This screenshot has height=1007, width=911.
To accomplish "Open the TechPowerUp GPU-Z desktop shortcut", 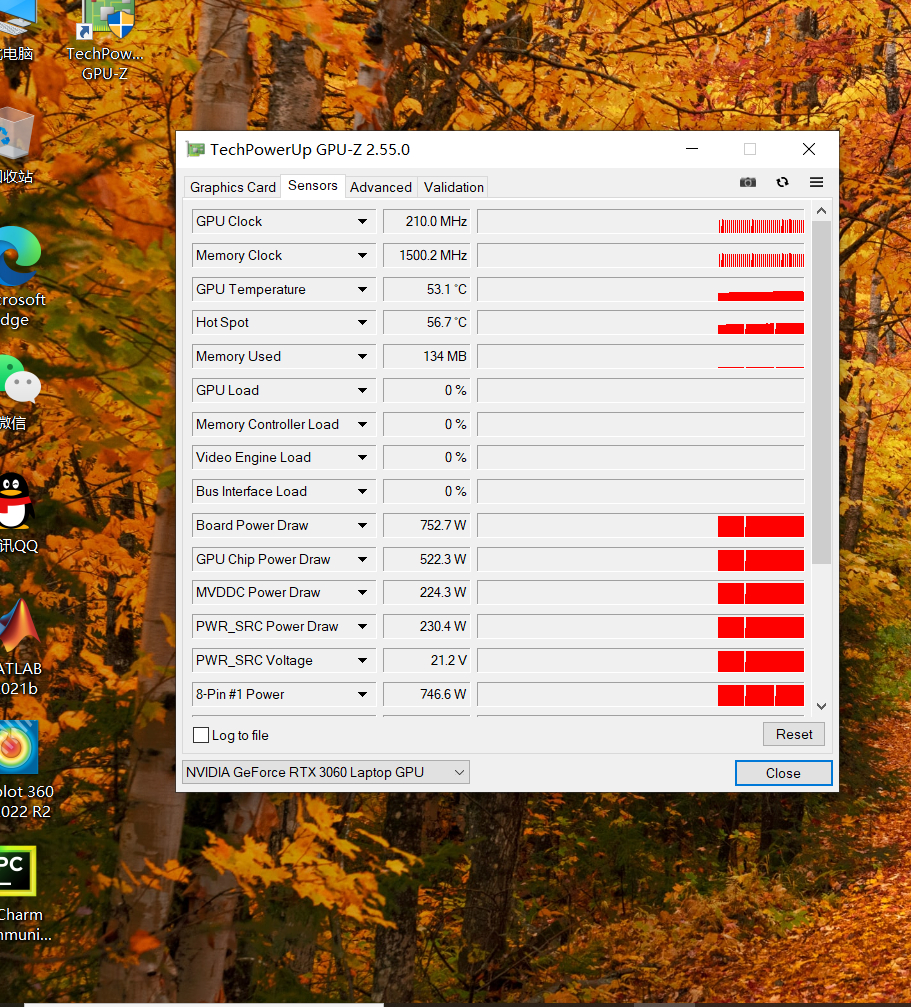I will point(105,40).
